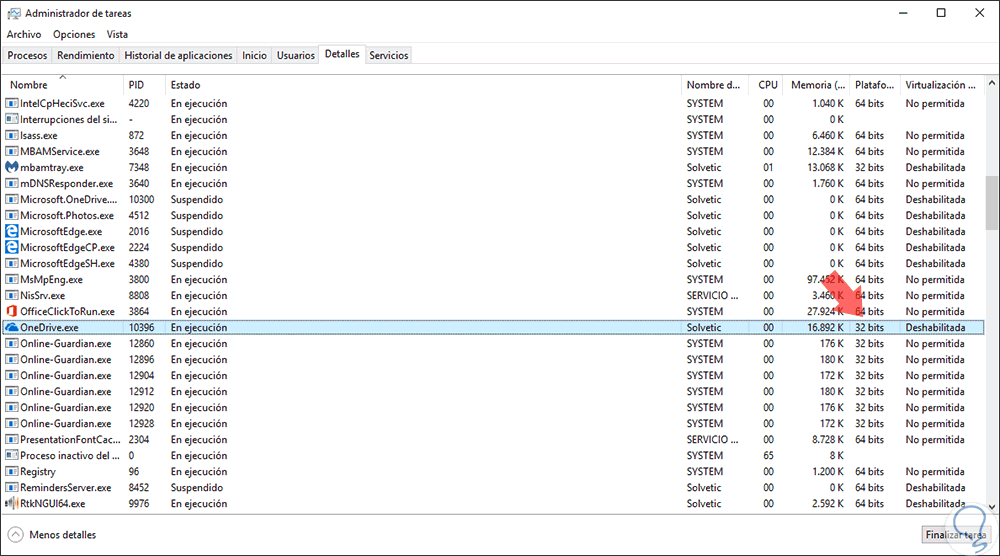Viewport: 1000px width, 556px height.
Task: Click the PresentationFontCac... process icon
Action: click(x=11, y=439)
